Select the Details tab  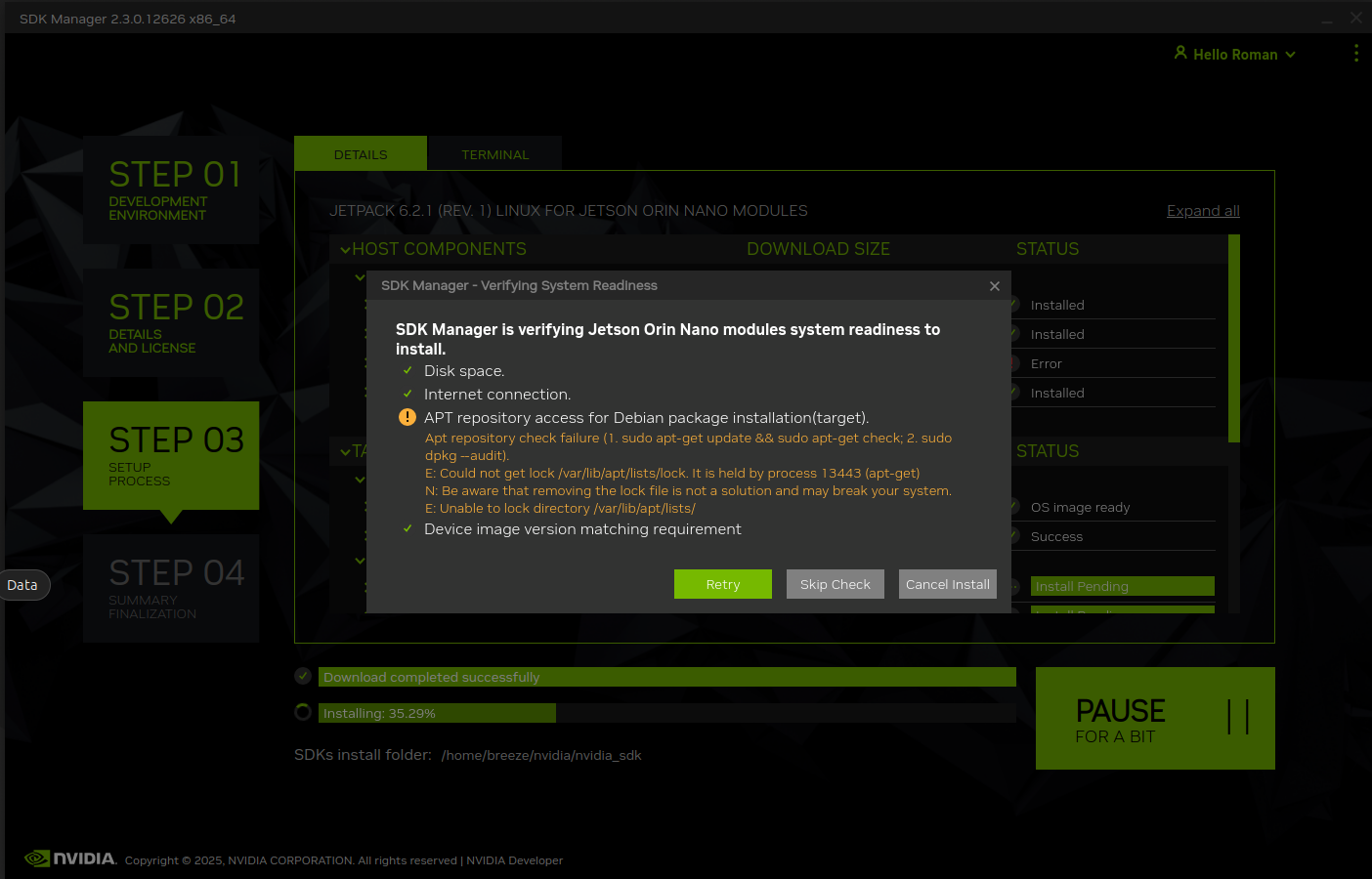[361, 154]
